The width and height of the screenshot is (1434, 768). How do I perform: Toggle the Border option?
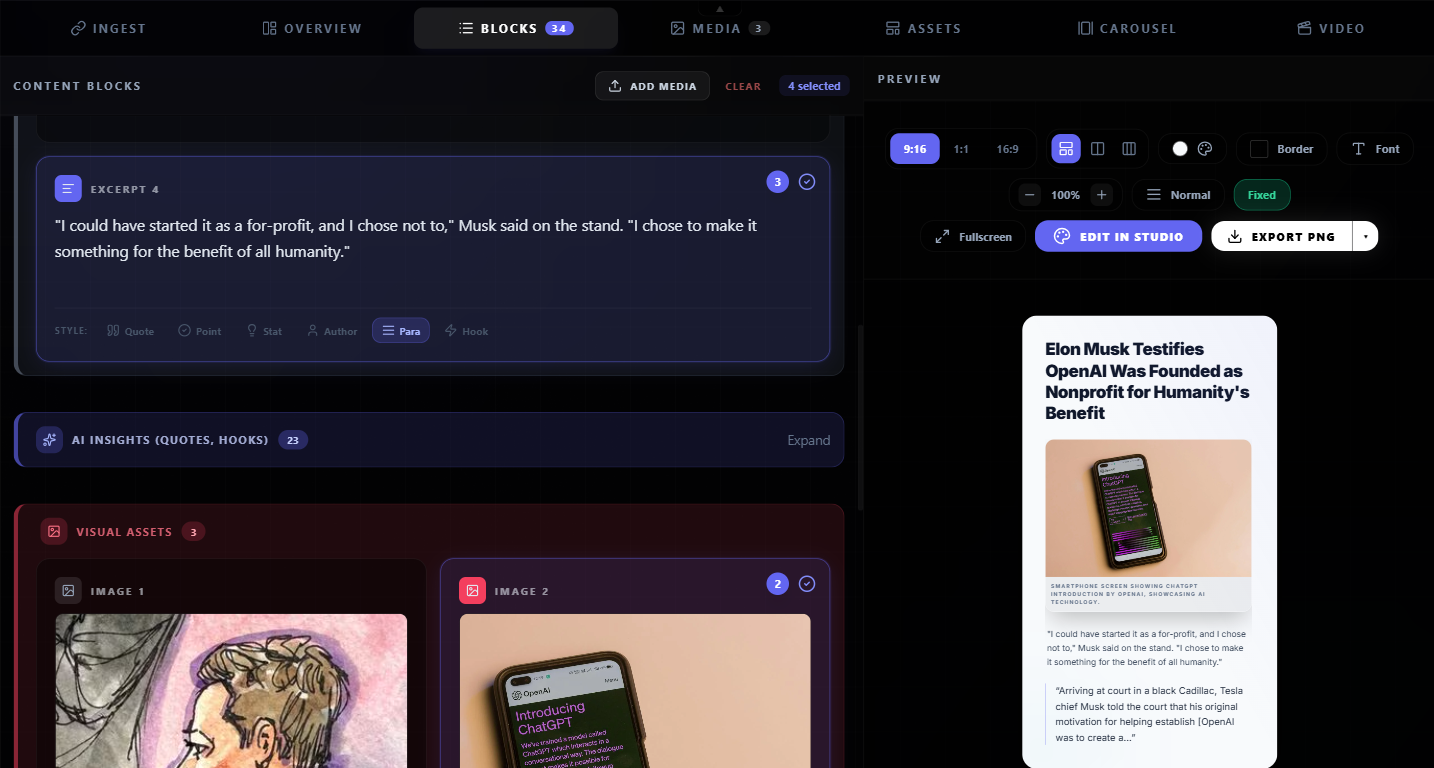pyautogui.click(x=1282, y=149)
